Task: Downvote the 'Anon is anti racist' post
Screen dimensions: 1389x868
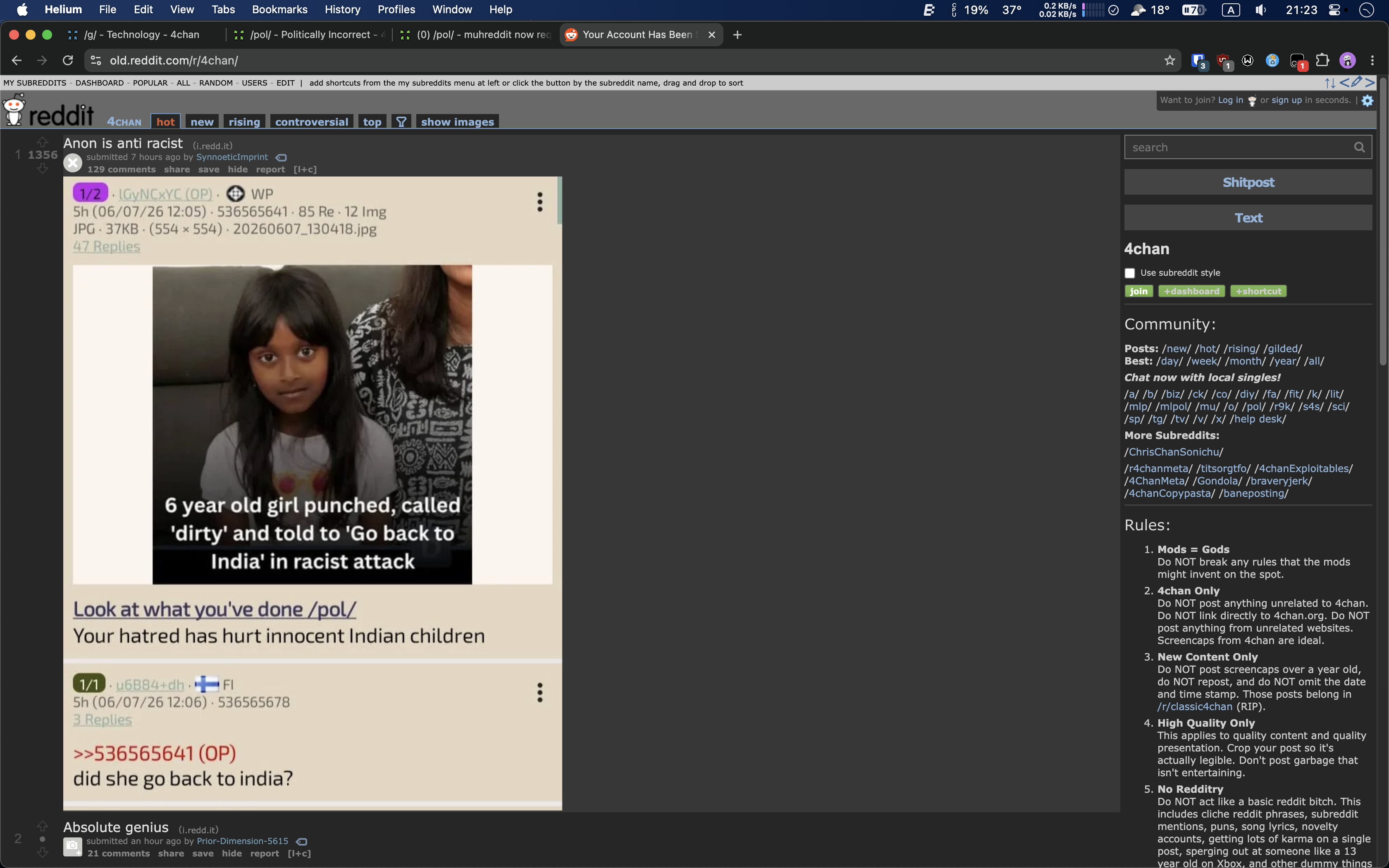Action: point(43,168)
